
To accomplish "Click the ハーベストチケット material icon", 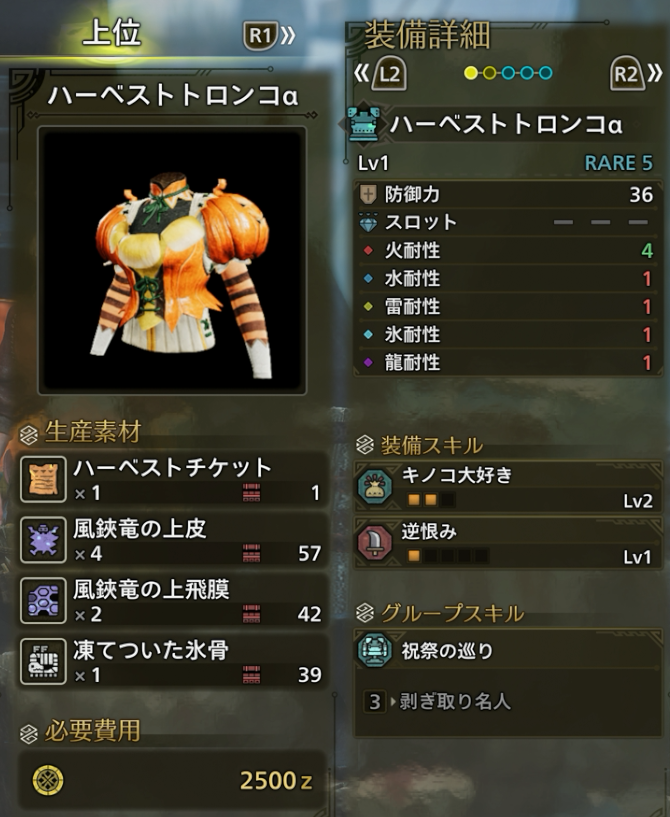I will (x=43, y=479).
